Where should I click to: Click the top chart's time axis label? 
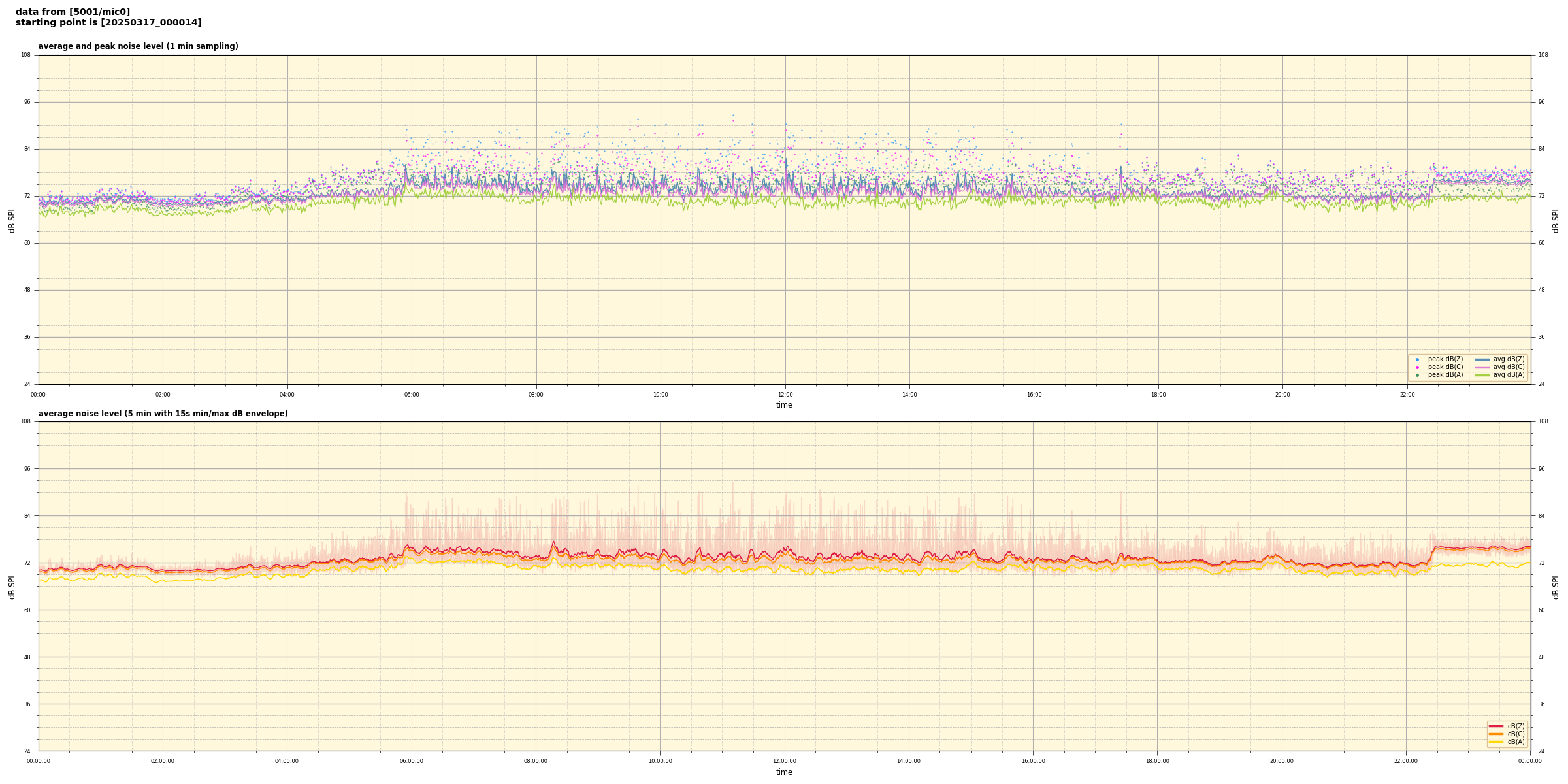click(x=784, y=405)
